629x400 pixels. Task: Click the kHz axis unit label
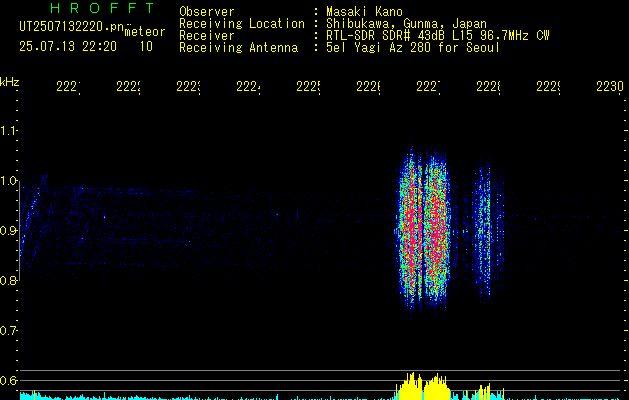click(x=10, y=82)
